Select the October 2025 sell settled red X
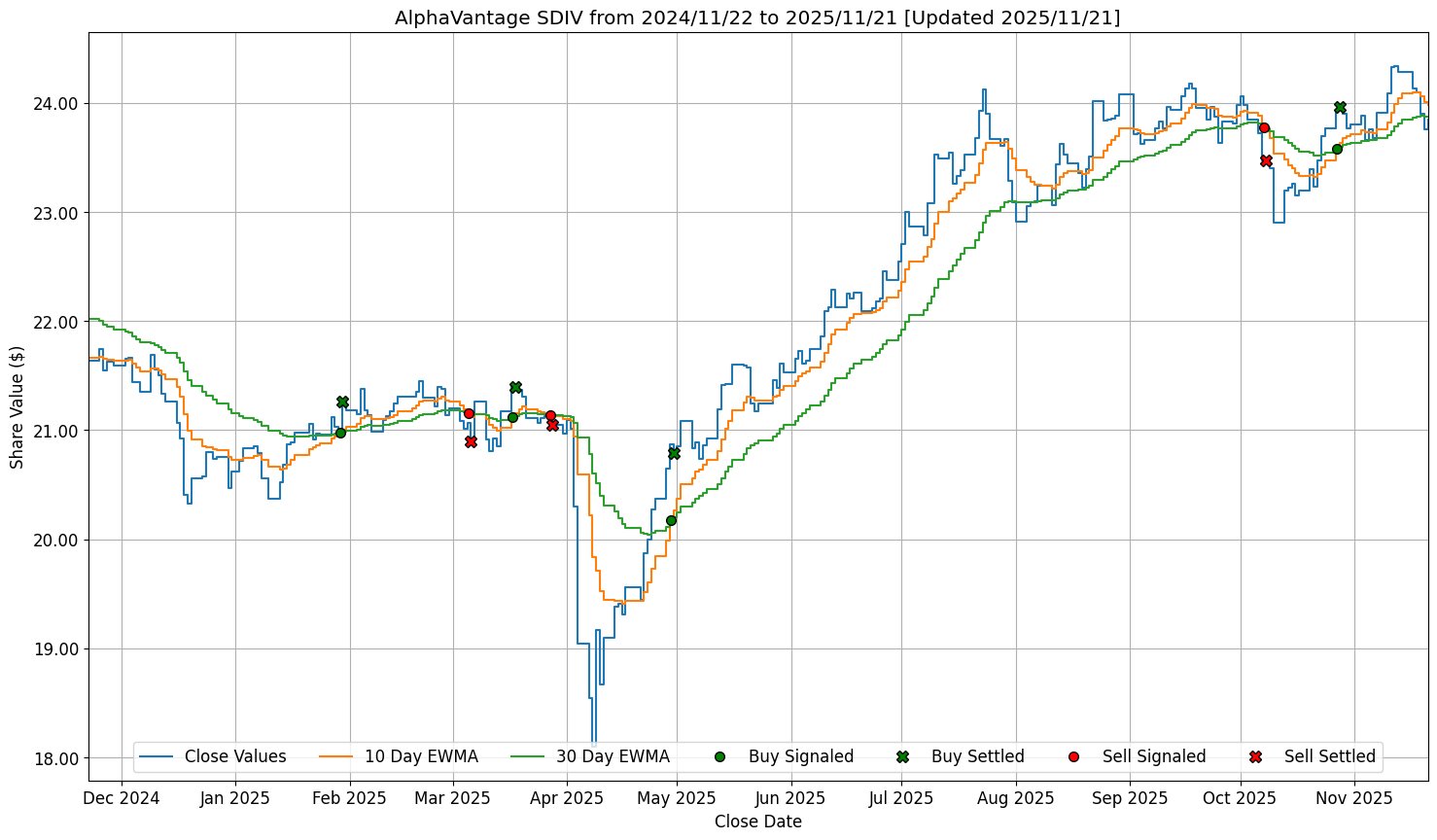The width and height of the screenshot is (1437, 840). [1266, 160]
